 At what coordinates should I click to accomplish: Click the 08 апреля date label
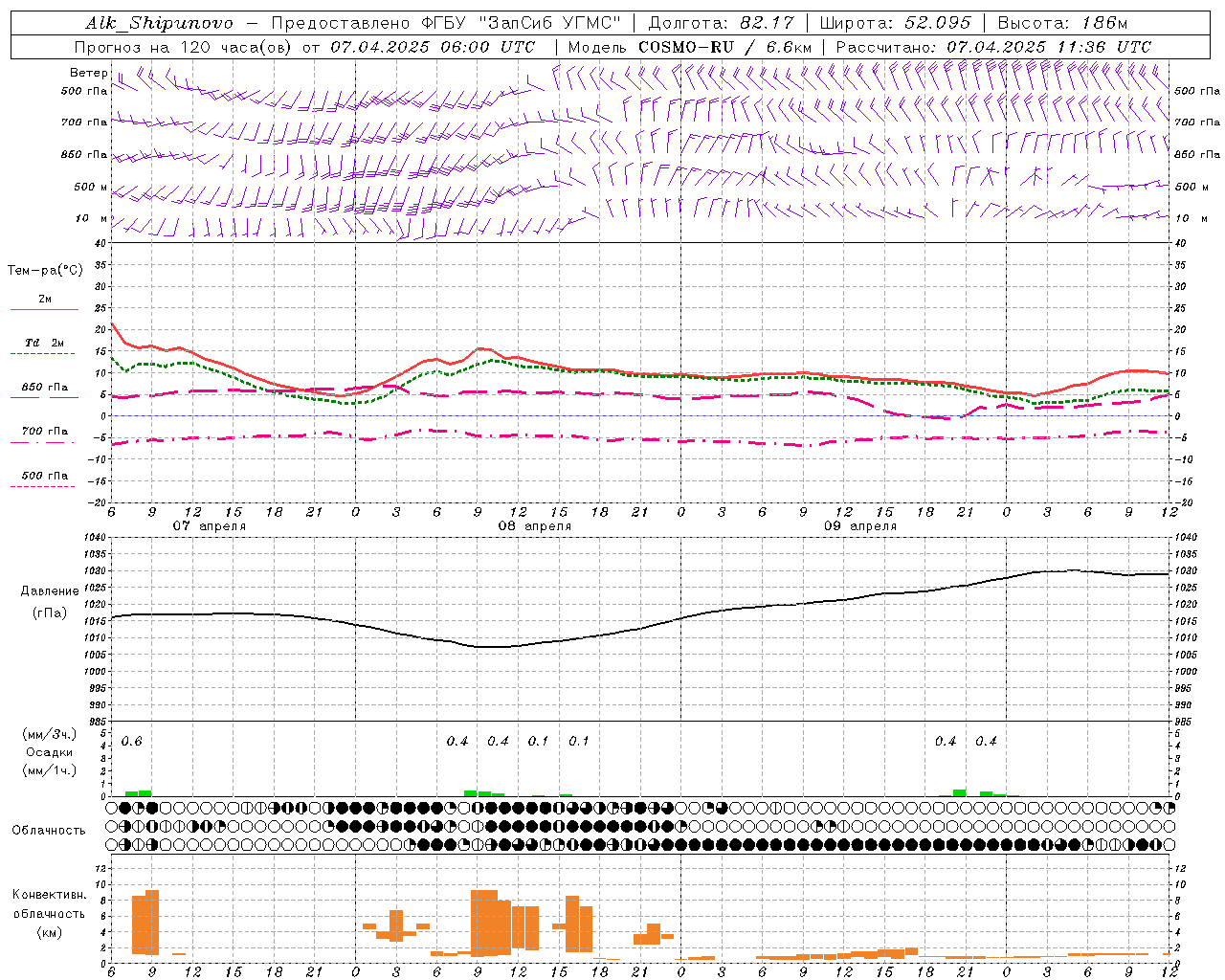[534, 526]
